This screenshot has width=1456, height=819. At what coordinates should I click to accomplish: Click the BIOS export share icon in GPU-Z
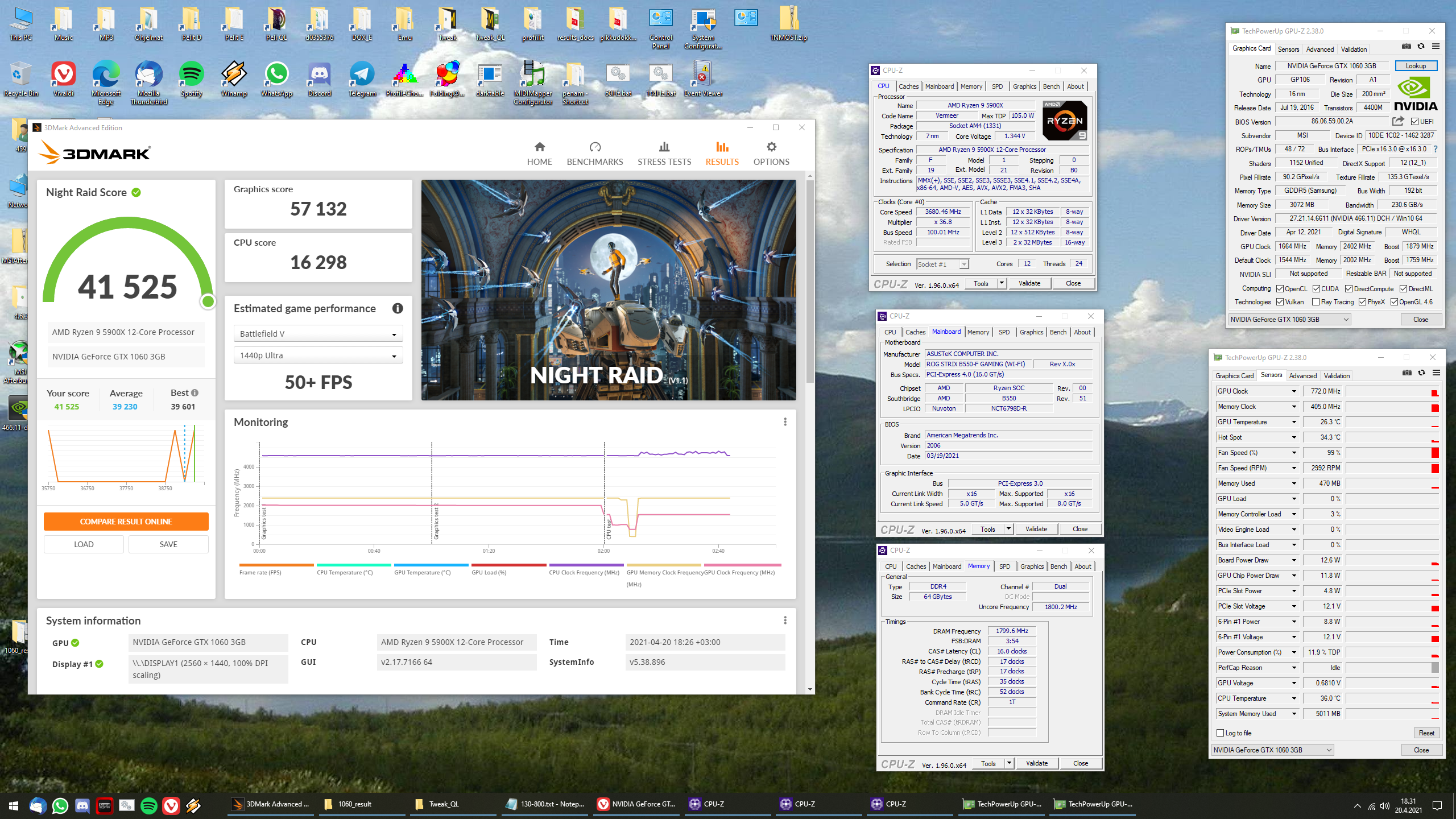point(1398,121)
